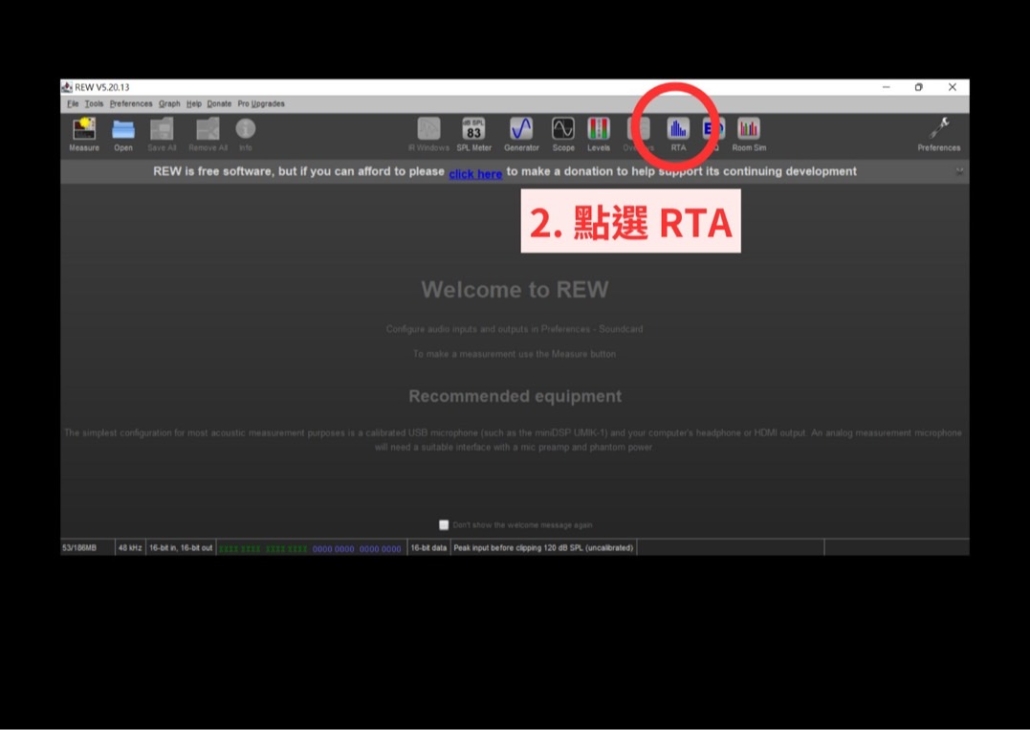This screenshot has height=730, width=1030.
Task: Expand the Graph menu
Action: pos(169,104)
